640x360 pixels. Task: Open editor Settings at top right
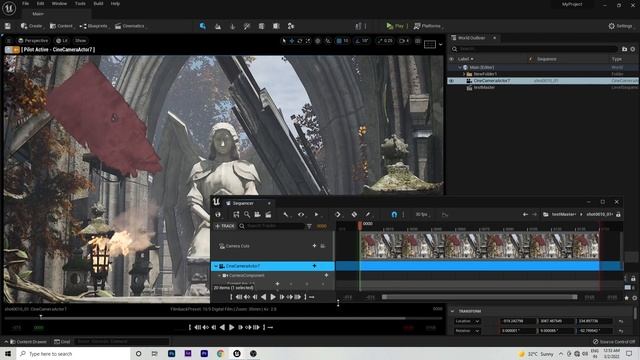(x=620, y=26)
